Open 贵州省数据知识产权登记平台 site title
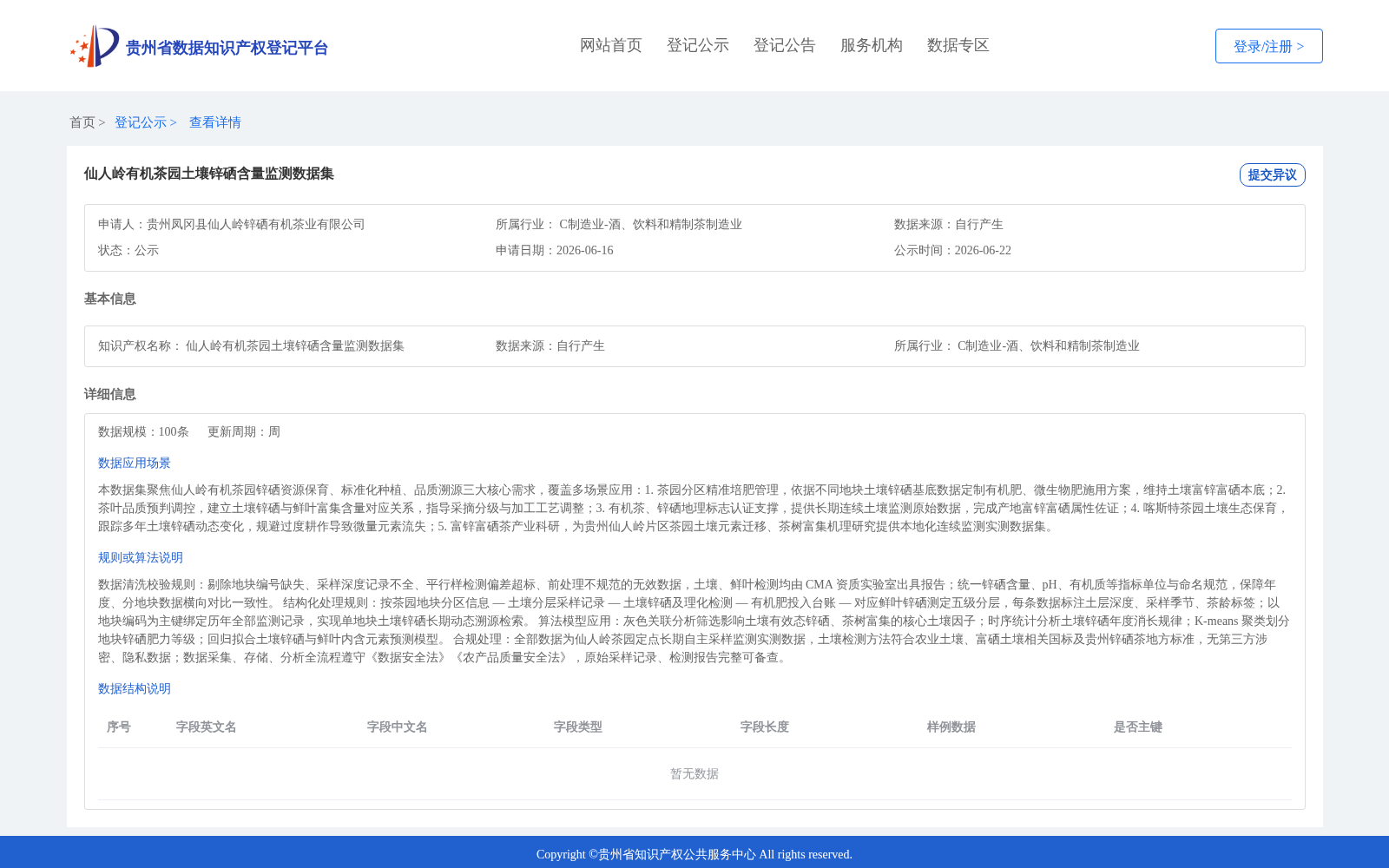The height and width of the screenshot is (868, 1389). click(227, 48)
